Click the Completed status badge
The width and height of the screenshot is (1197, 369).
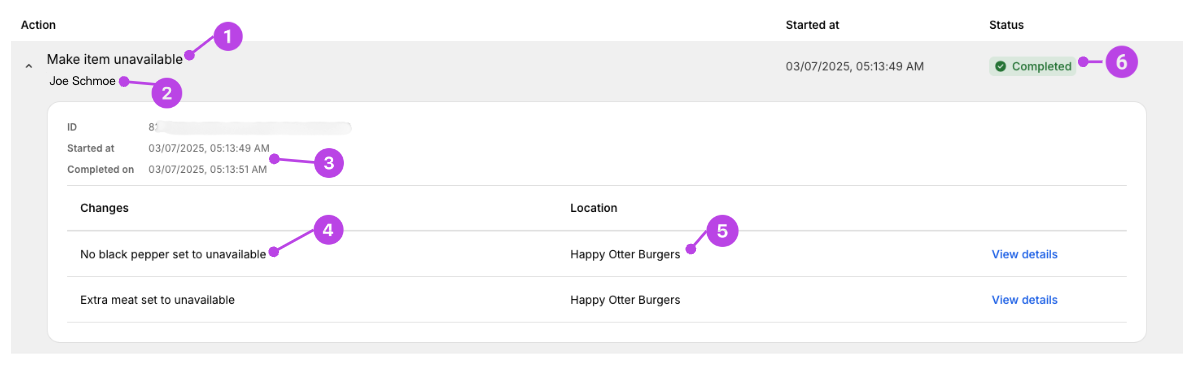(1033, 66)
